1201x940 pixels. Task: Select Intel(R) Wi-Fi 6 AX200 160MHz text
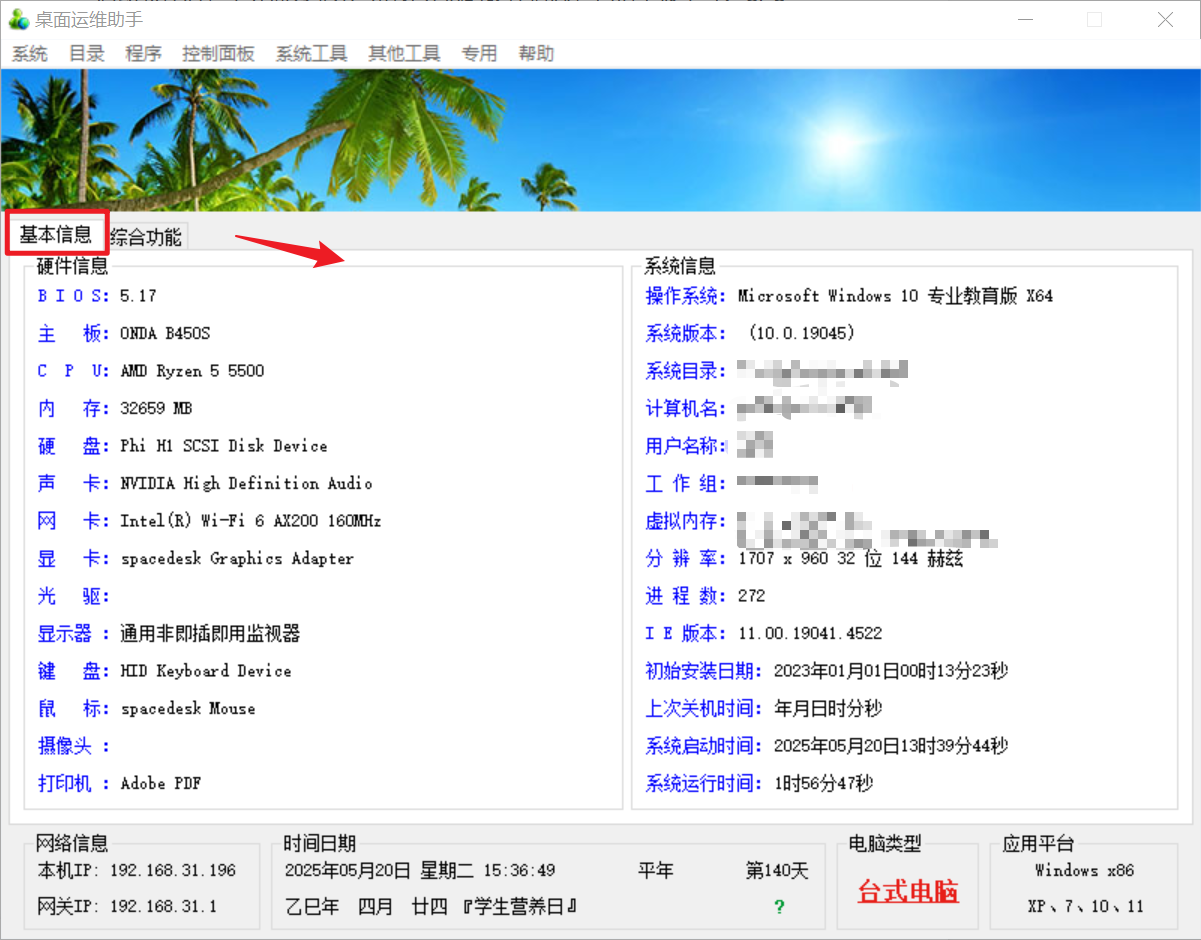251,521
